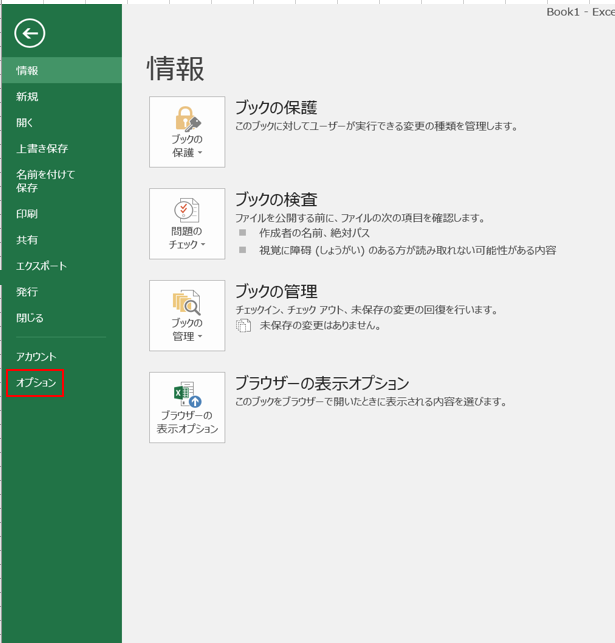Click the ブックの管理 heading text

(276, 291)
